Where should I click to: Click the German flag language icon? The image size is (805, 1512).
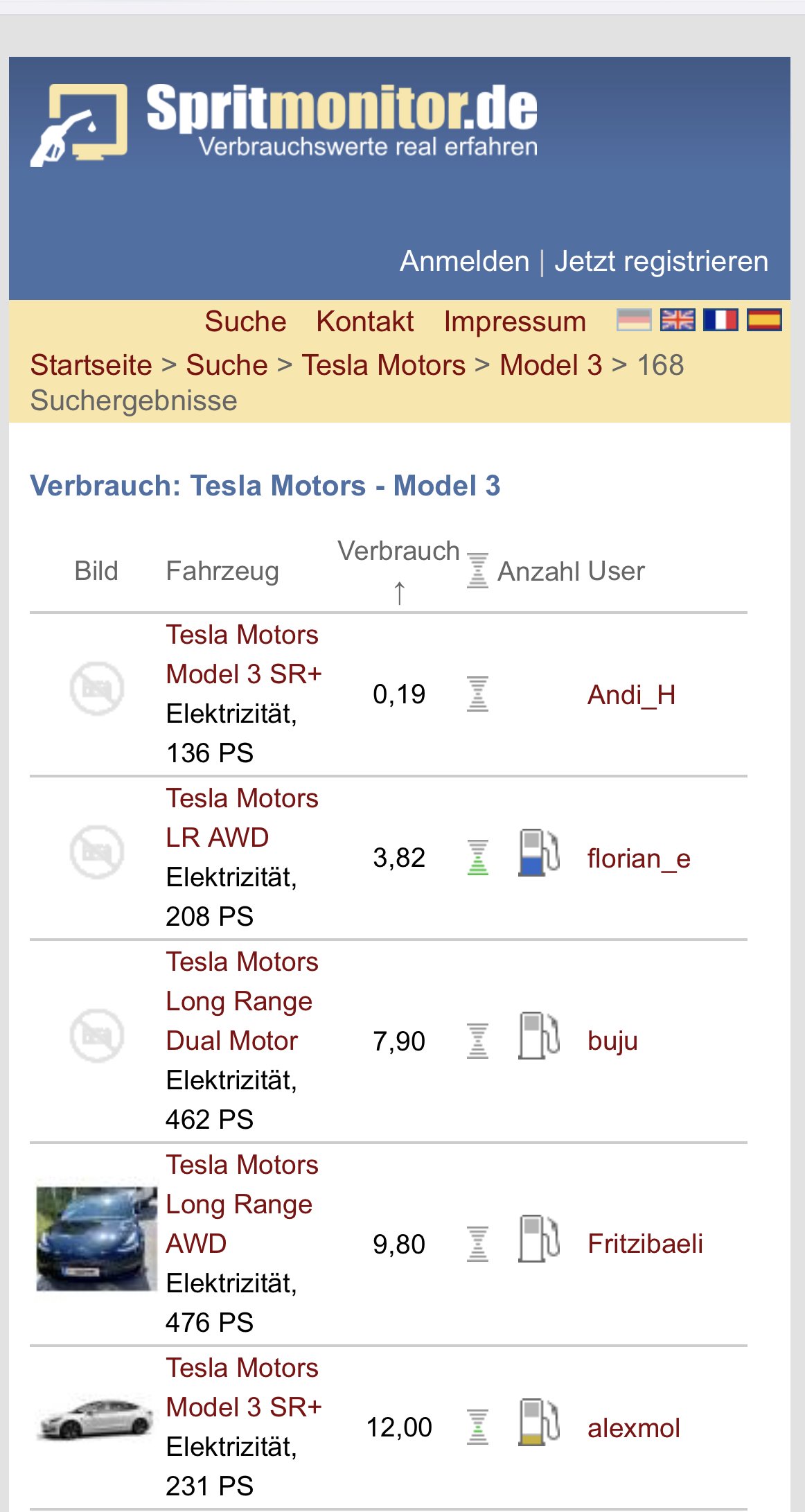(x=634, y=320)
